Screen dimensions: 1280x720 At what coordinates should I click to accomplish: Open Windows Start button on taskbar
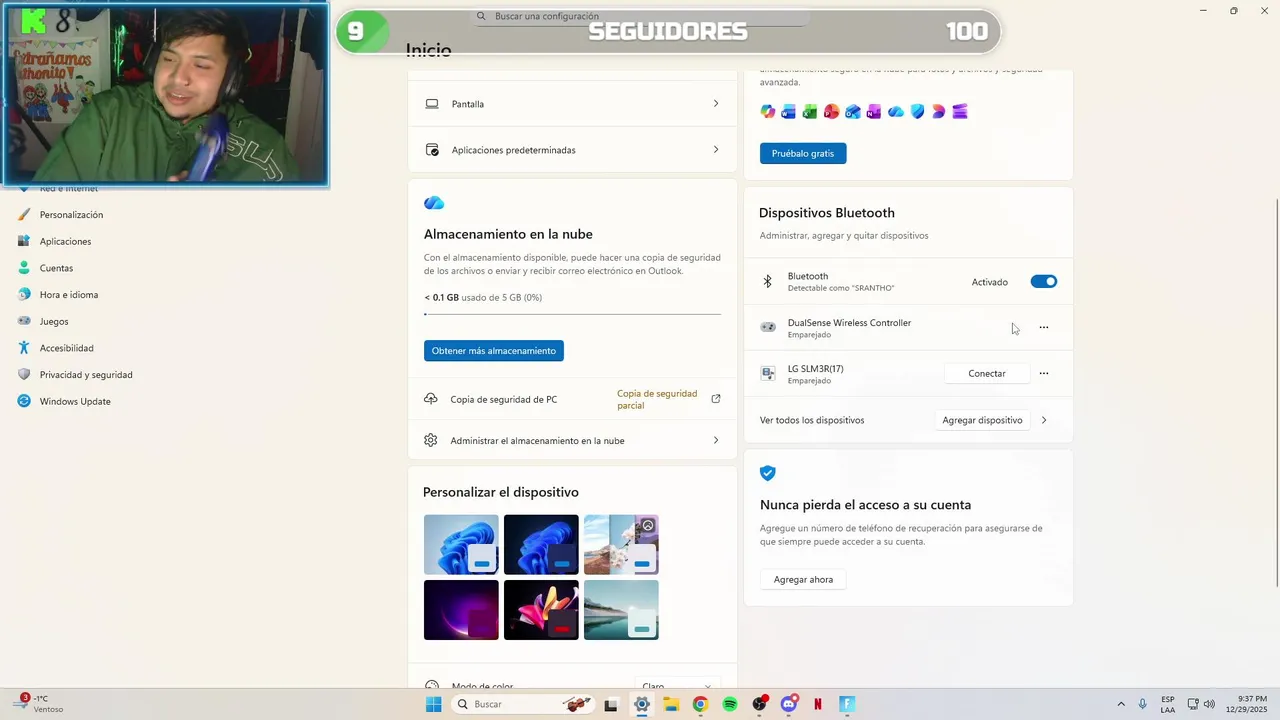click(x=434, y=704)
